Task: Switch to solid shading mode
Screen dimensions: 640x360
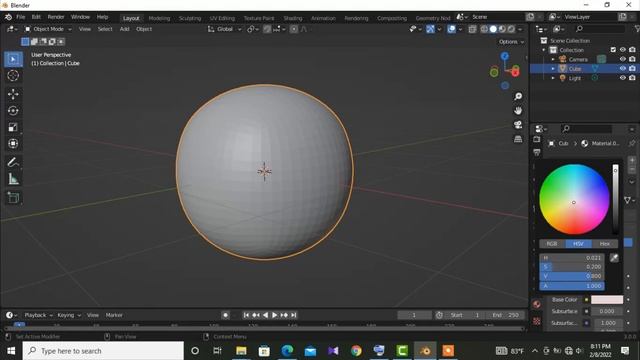Action: click(493, 29)
